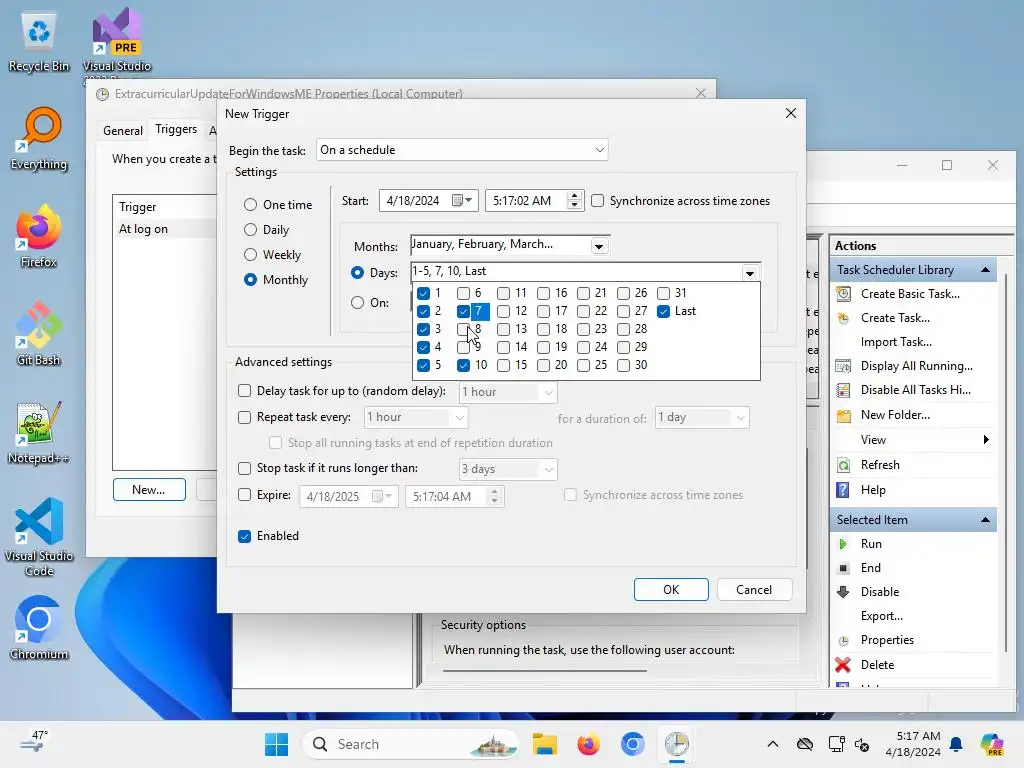
Task: Launch Notepad++ desktop shortcut
Action: [x=39, y=432]
